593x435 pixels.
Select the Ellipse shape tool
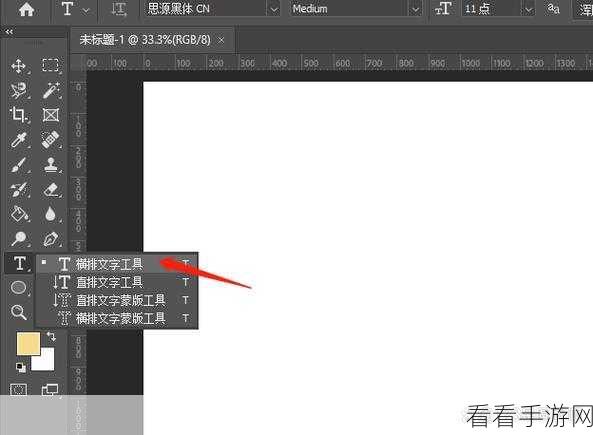click(x=19, y=288)
